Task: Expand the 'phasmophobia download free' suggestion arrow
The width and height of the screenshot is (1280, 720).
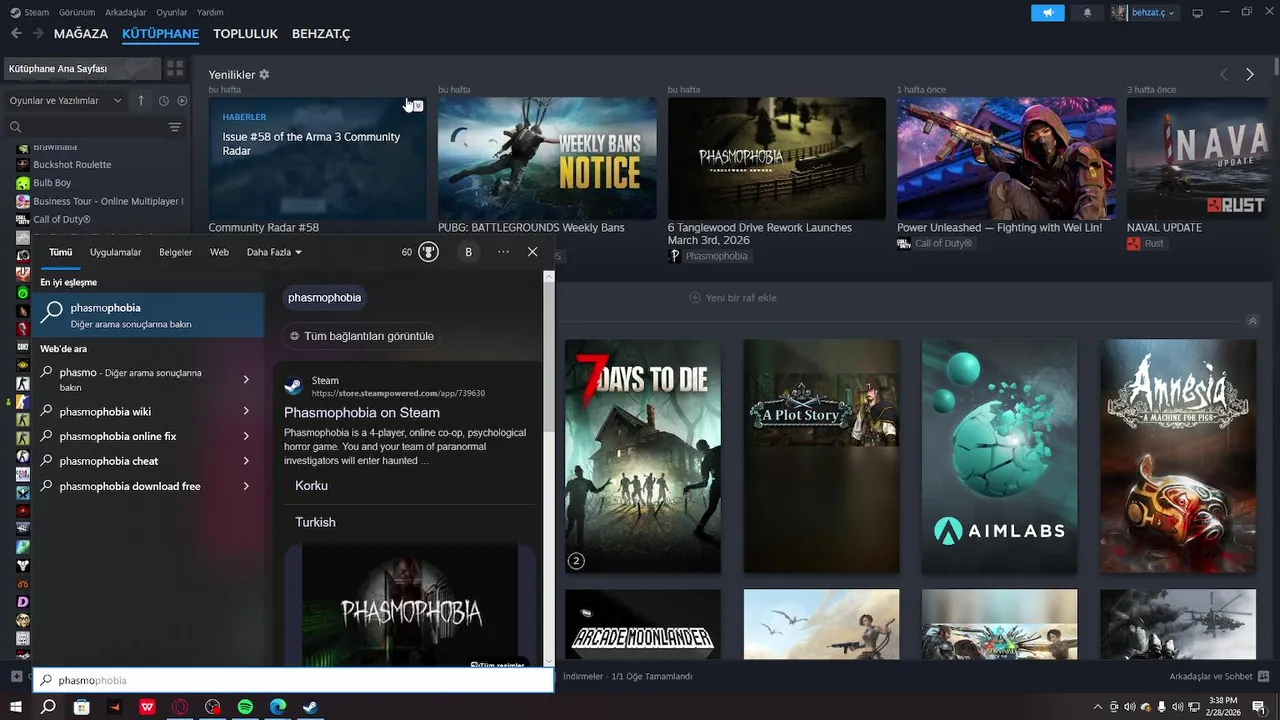Action: coord(246,486)
